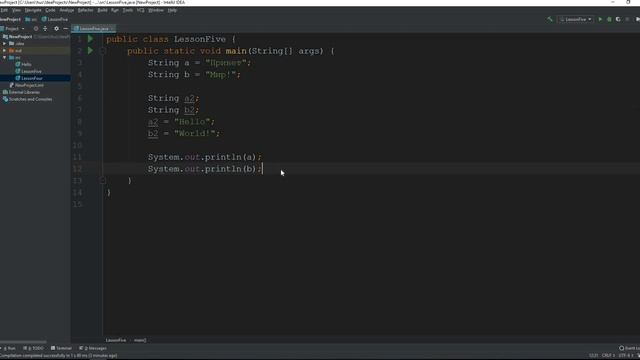The height and width of the screenshot is (360, 640).
Task: Open the Analyze menu
Action: pyautogui.click(x=67, y=10)
